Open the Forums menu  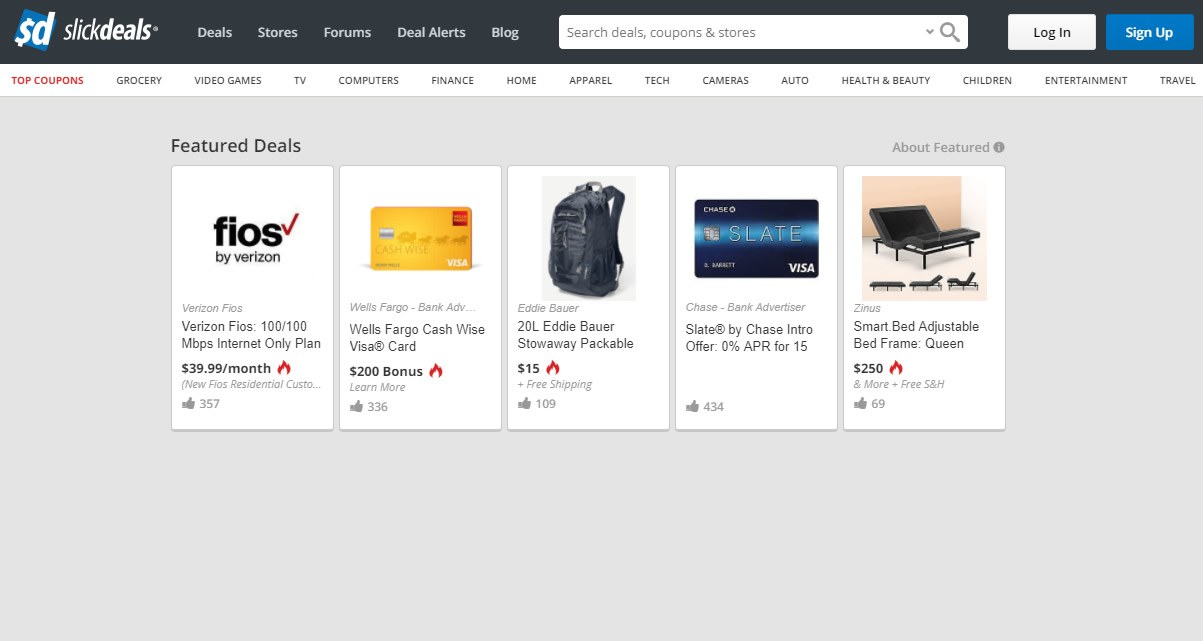(347, 32)
